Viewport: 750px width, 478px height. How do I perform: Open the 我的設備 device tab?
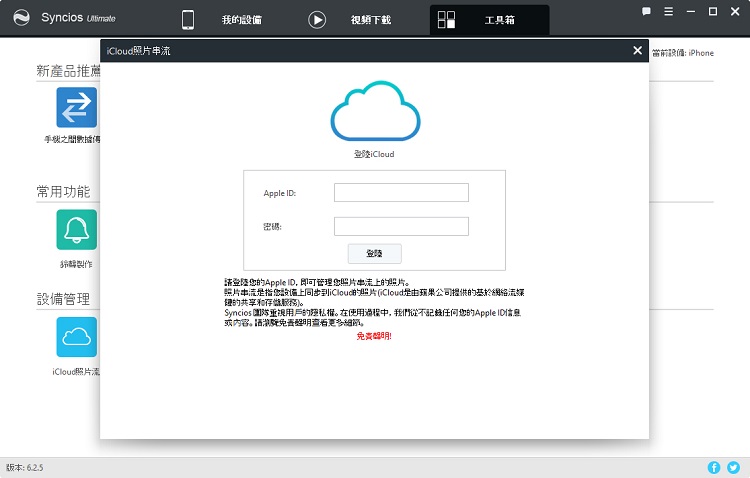242,20
